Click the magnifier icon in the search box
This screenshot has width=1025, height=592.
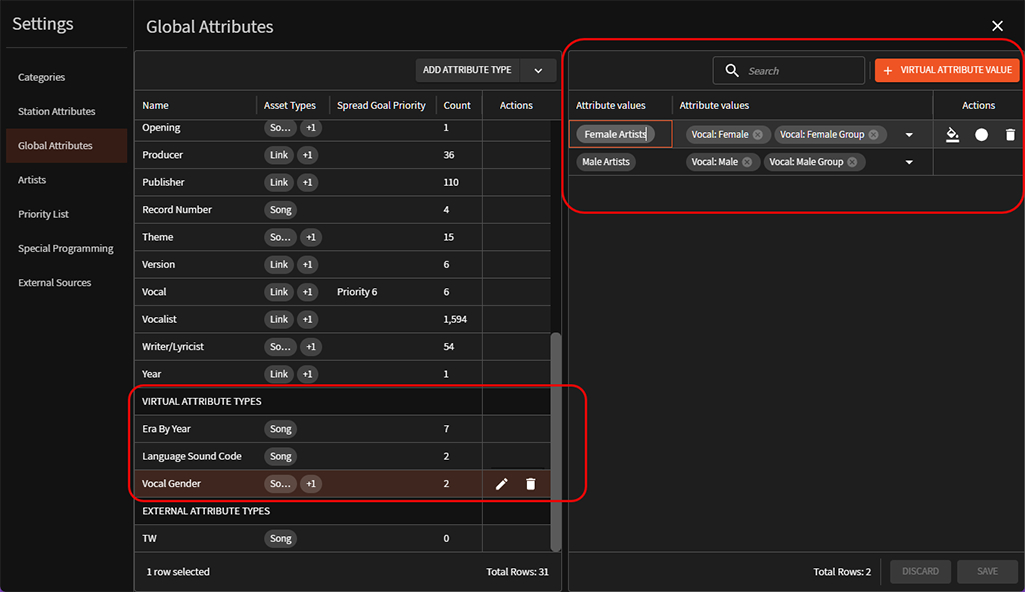click(732, 71)
